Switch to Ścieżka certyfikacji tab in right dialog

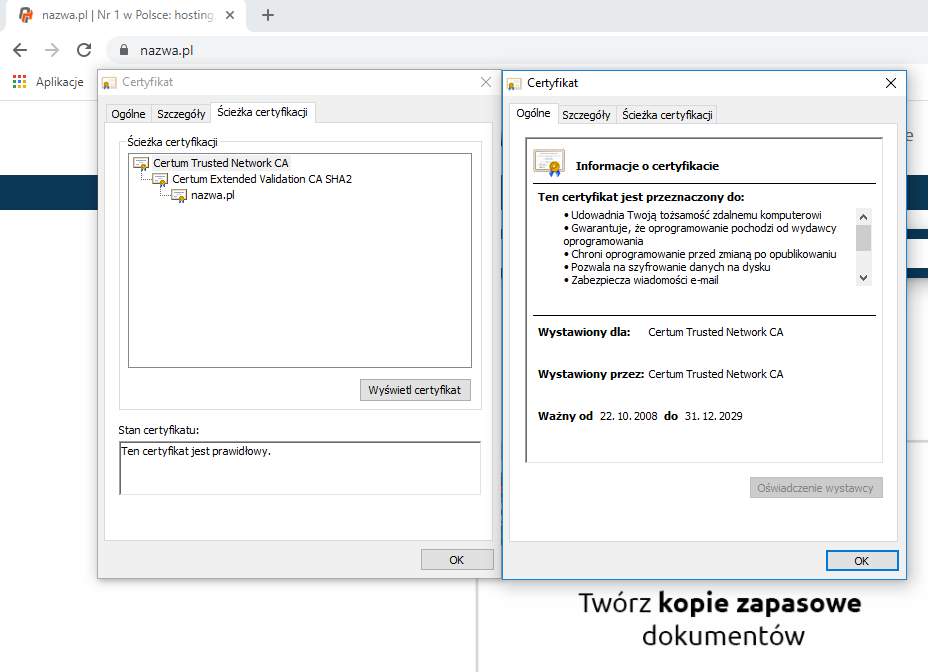pos(667,115)
